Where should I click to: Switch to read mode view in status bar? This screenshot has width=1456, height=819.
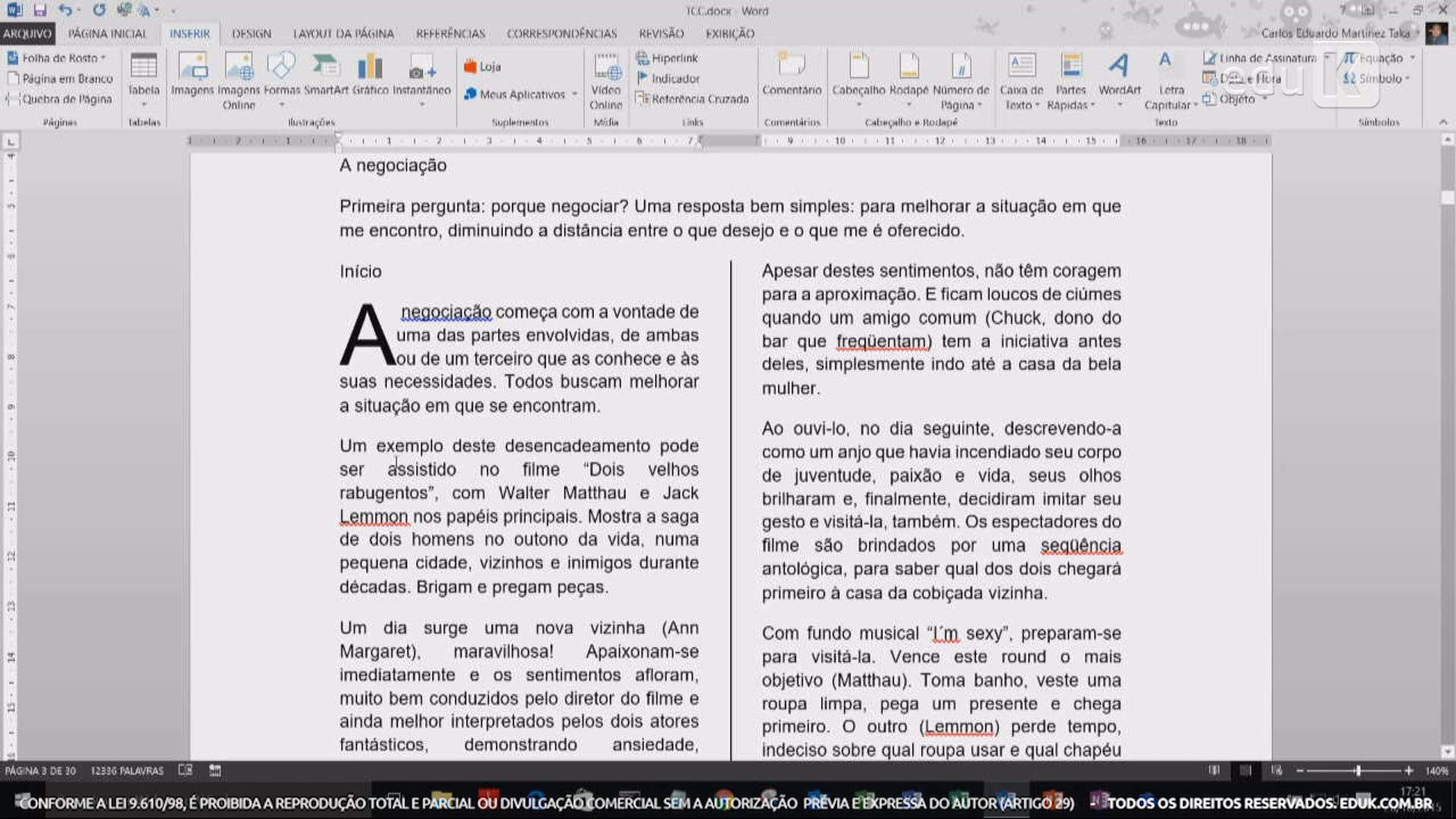click(1214, 770)
